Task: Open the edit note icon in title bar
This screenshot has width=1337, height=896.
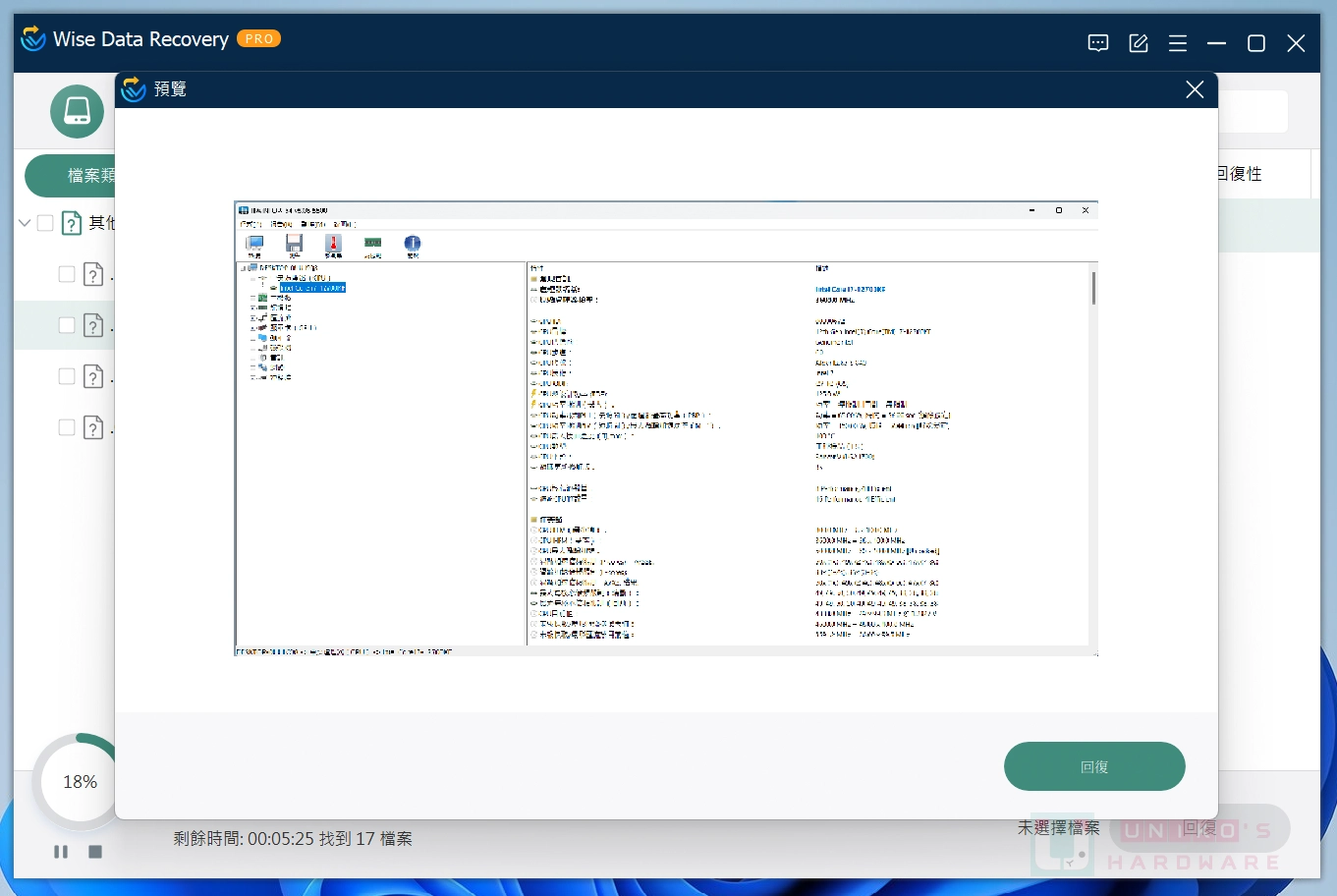Action: [x=1139, y=43]
